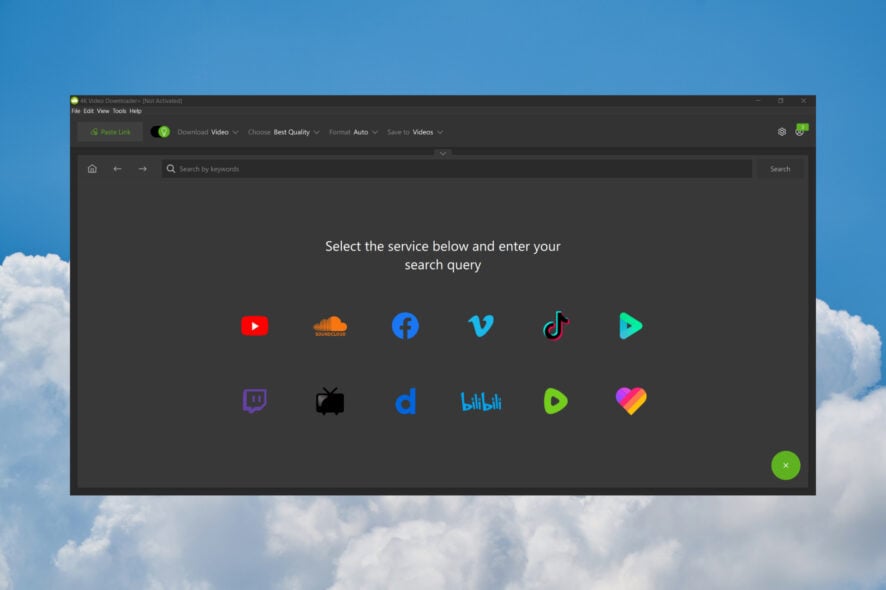Collapse the toolbar using the chevron below it
The image size is (886, 590).
(x=443, y=153)
